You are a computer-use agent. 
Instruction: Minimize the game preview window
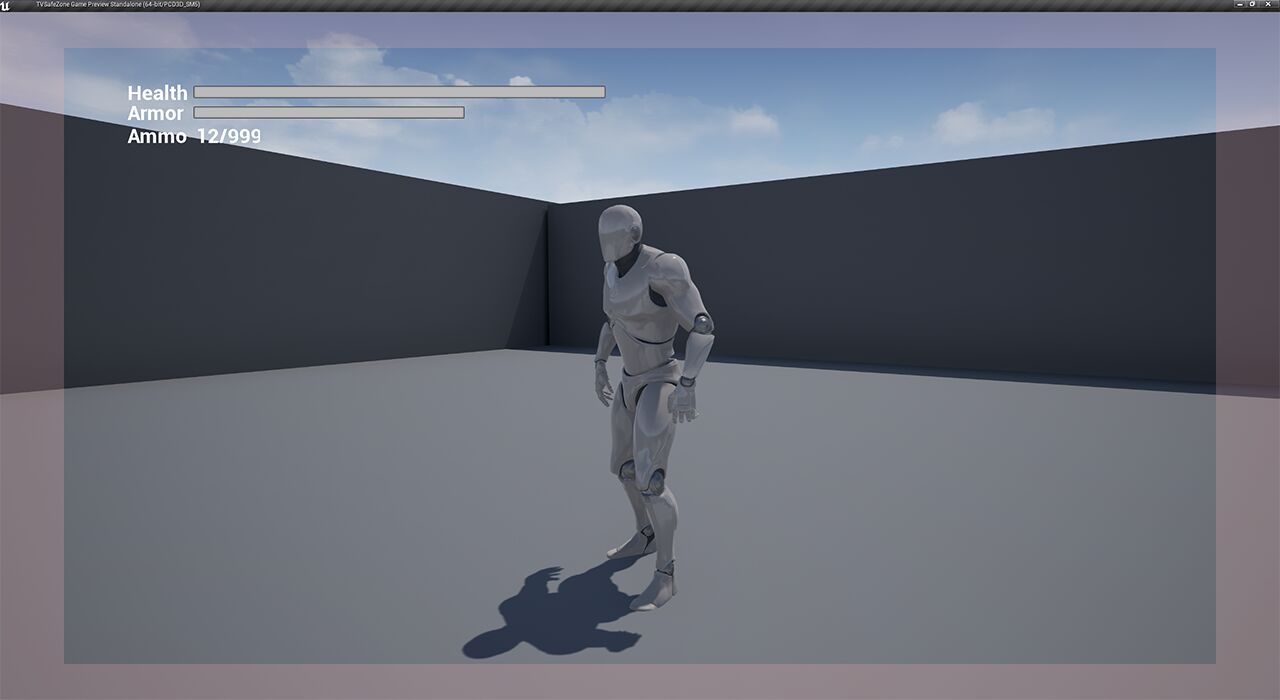1238,4
